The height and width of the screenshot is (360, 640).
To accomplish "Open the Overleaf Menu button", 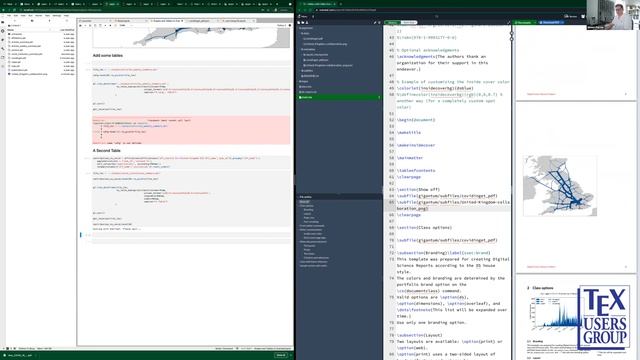I will pos(302,16).
